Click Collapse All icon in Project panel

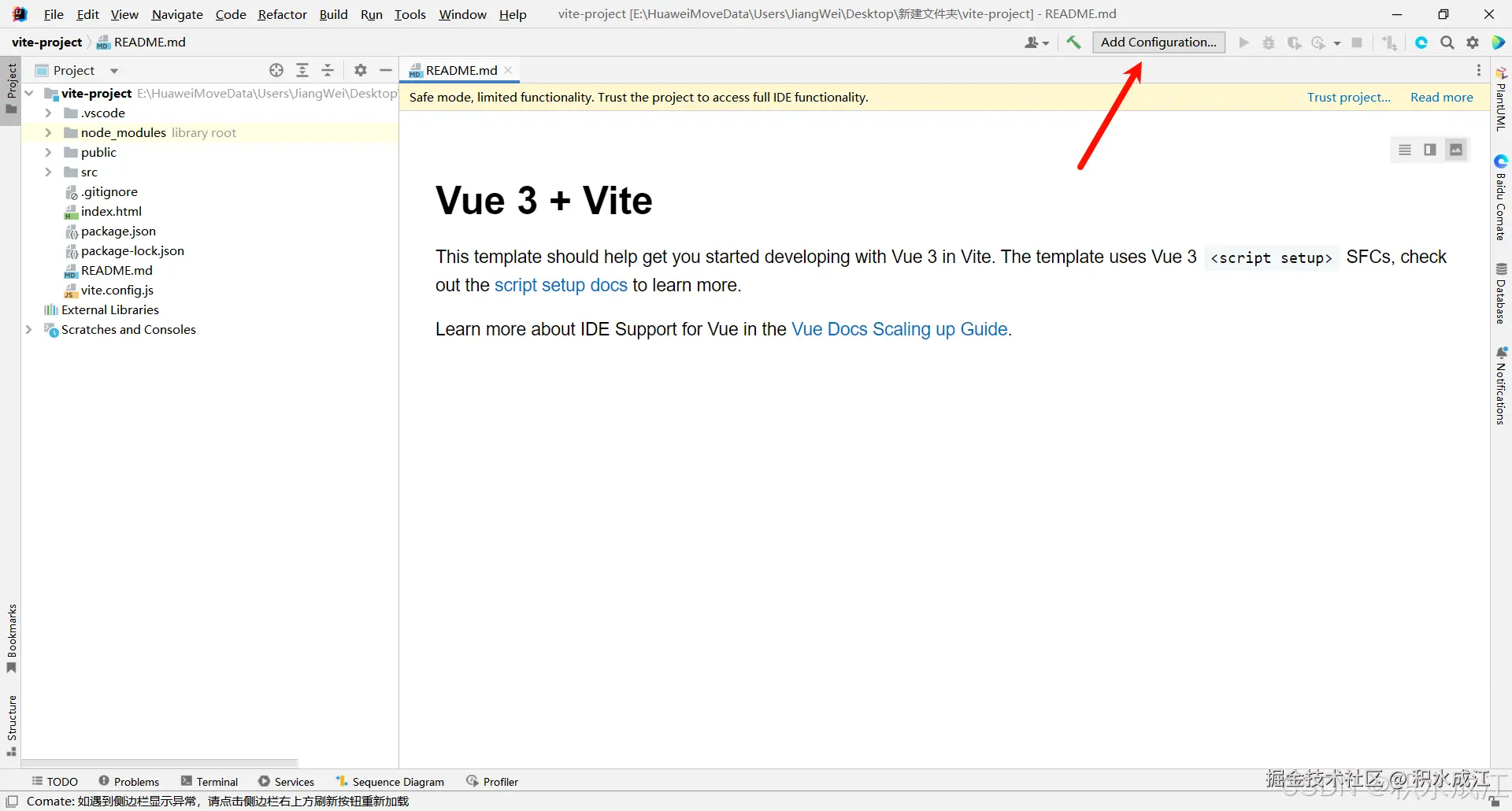pos(328,70)
